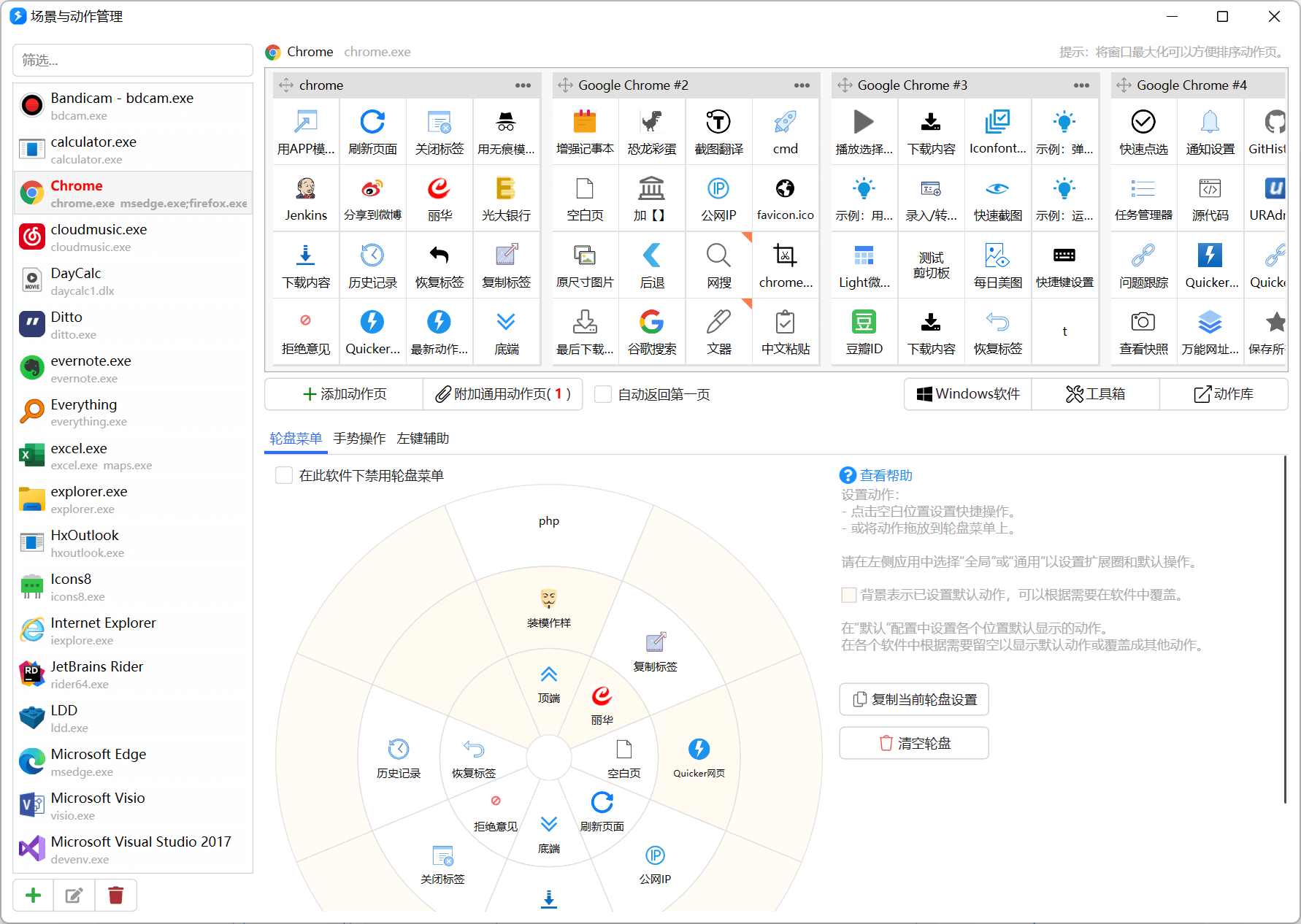Click the 复制当前轮盘设置 button
1301x924 pixels.
[914, 699]
